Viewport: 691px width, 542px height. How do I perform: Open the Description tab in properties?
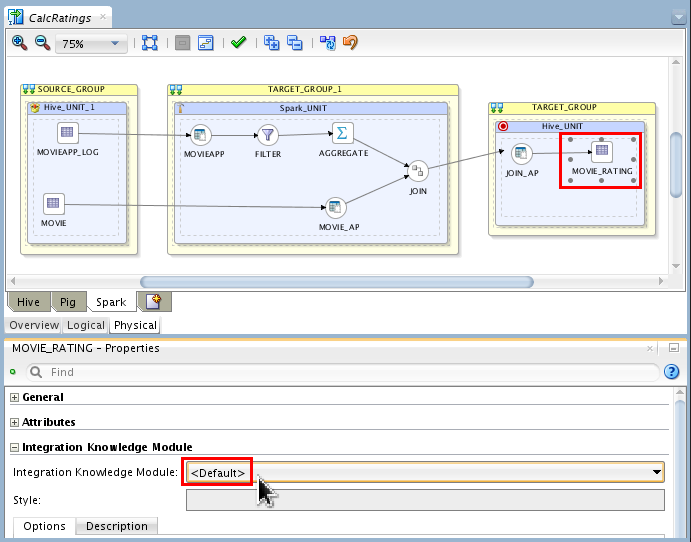(x=117, y=526)
